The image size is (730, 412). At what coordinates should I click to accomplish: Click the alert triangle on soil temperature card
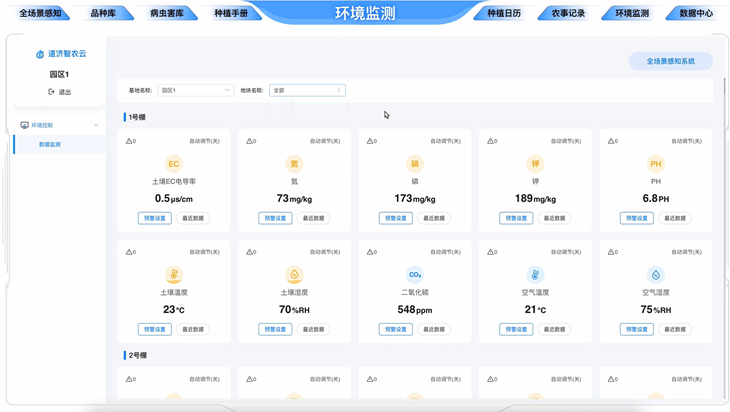(x=129, y=252)
